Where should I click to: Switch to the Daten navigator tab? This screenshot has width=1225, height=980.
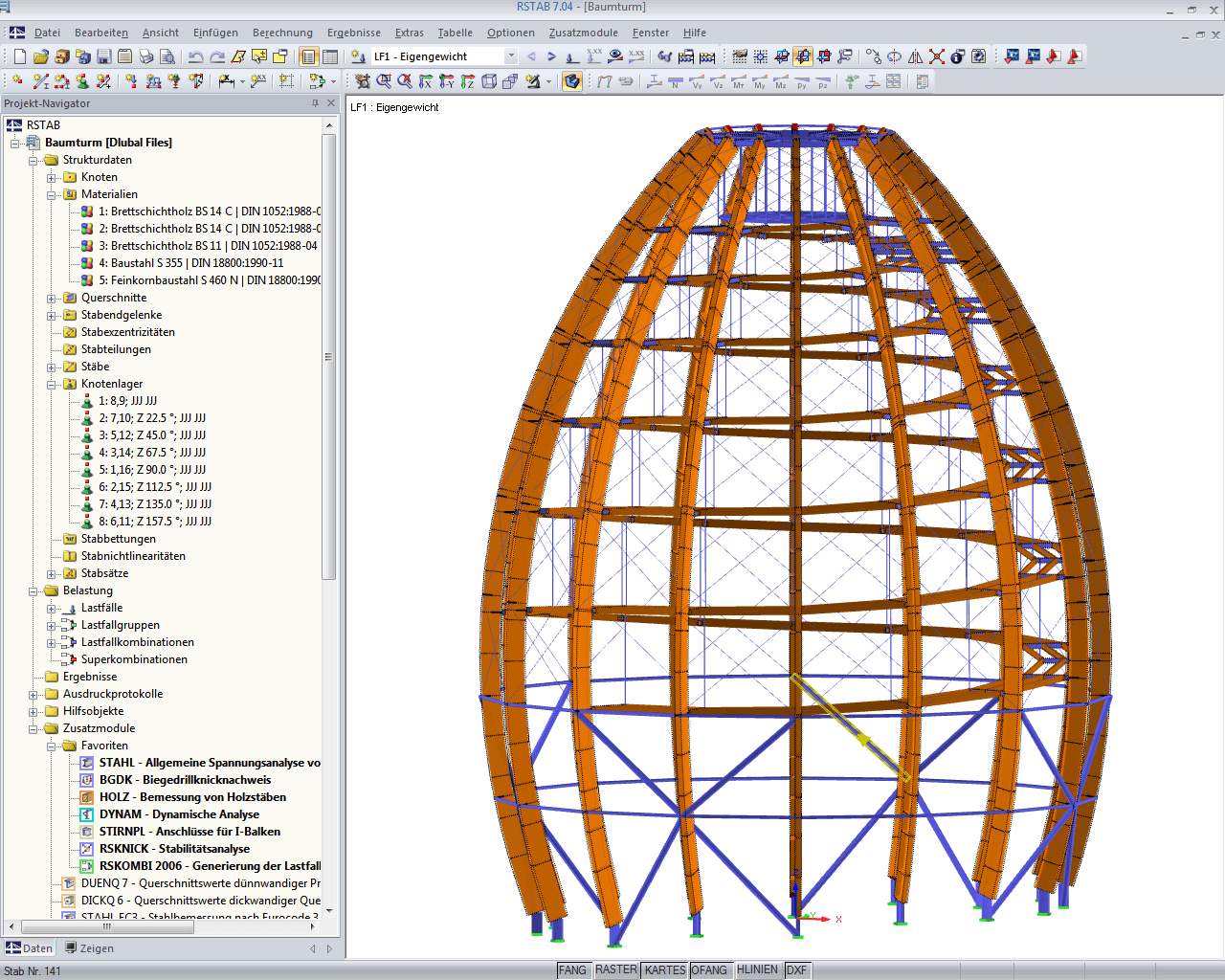30,948
